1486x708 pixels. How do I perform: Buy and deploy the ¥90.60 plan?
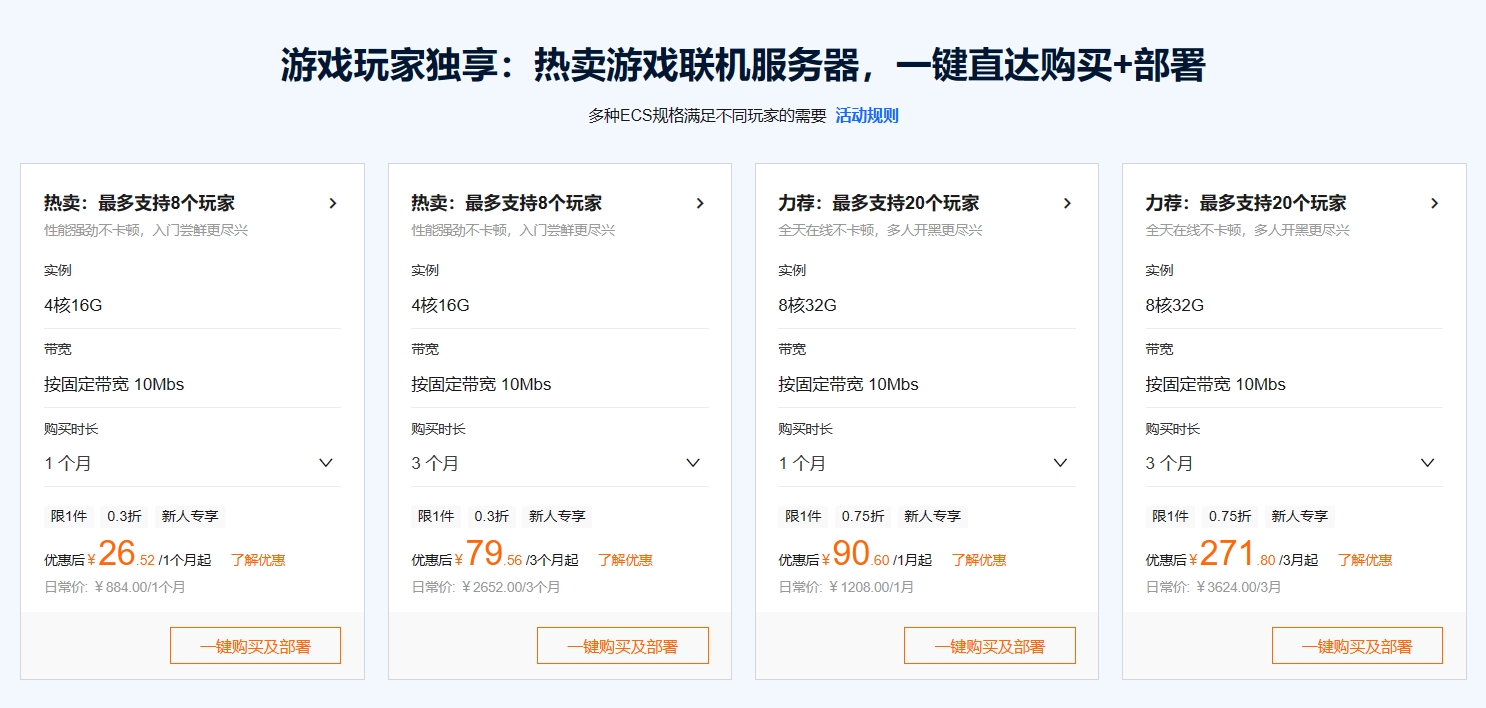tap(989, 646)
